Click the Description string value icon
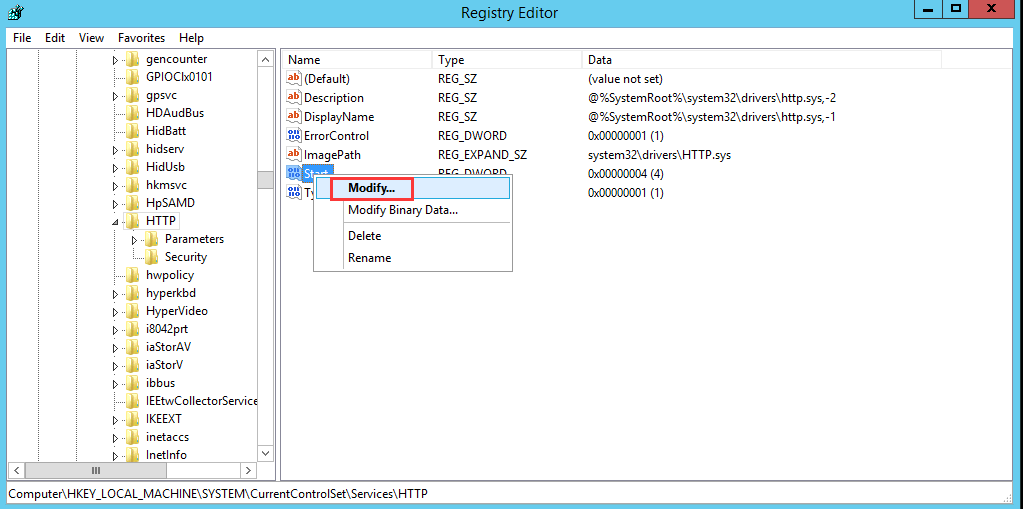The width and height of the screenshot is (1023, 509). [294, 98]
